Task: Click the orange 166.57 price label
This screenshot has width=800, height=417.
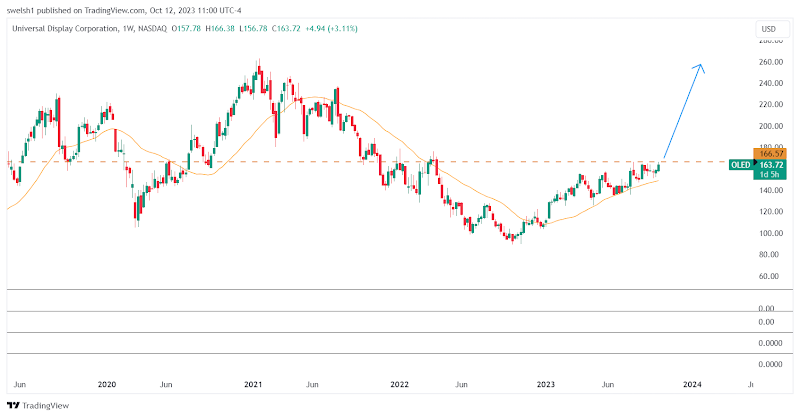Action: point(770,153)
